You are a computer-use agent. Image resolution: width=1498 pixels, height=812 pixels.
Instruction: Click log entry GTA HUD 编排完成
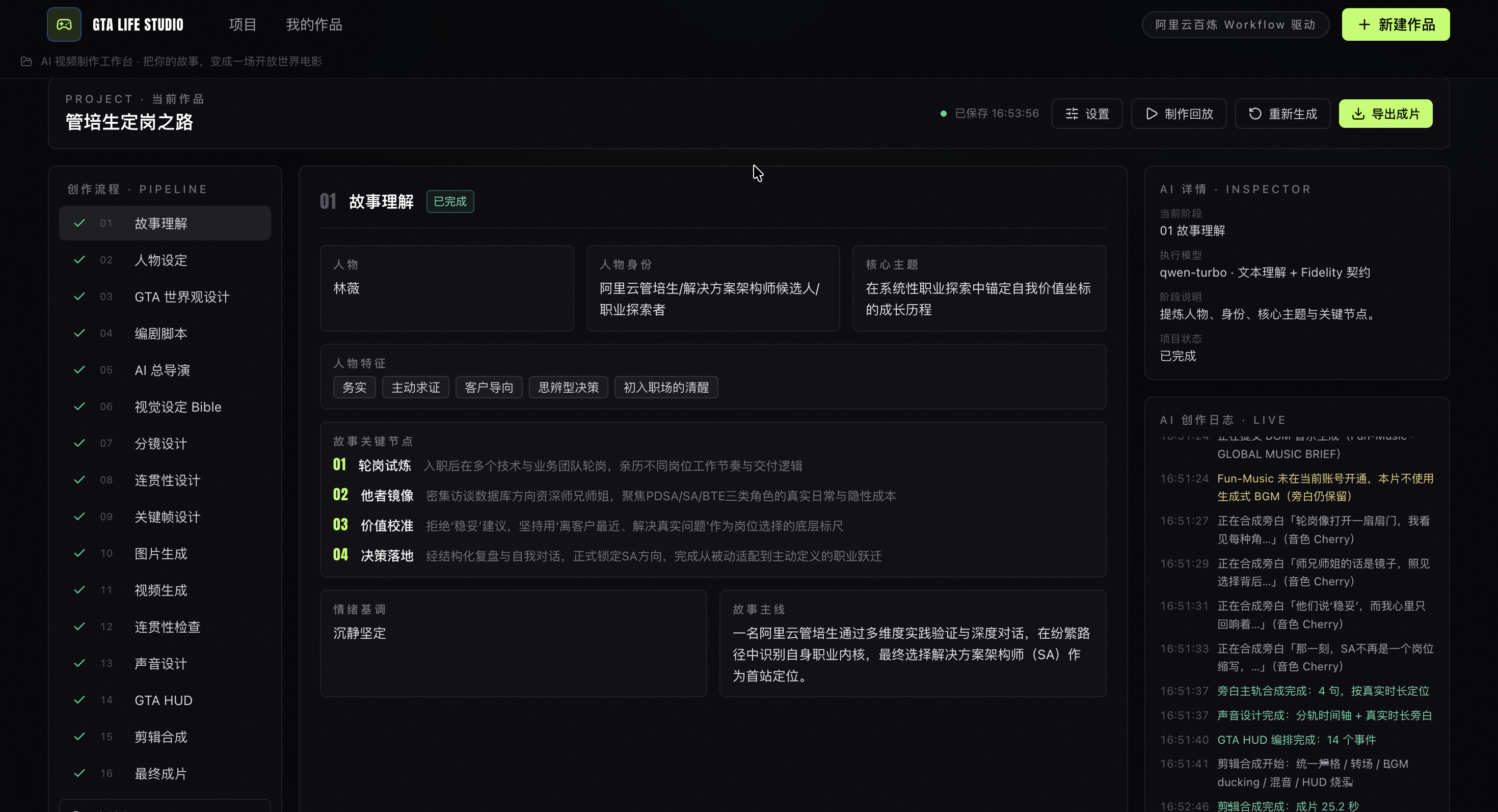pyautogui.click(x=1296, y=739)
